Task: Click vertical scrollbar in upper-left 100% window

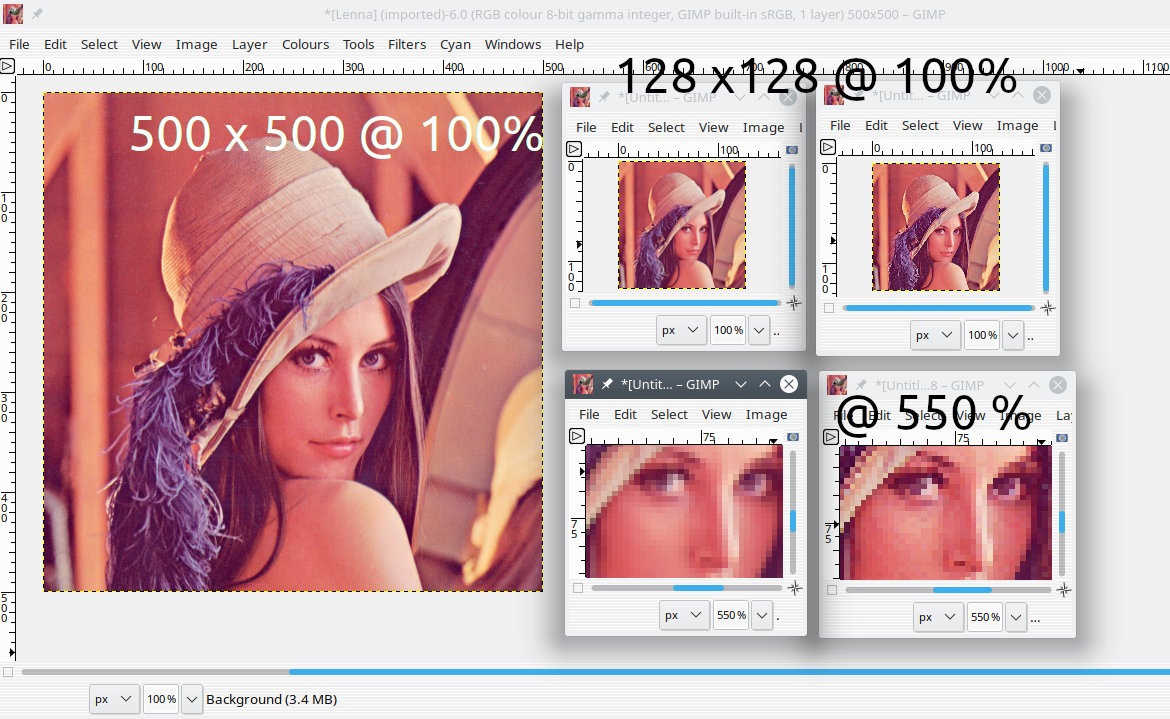Action: click(792, 226)
